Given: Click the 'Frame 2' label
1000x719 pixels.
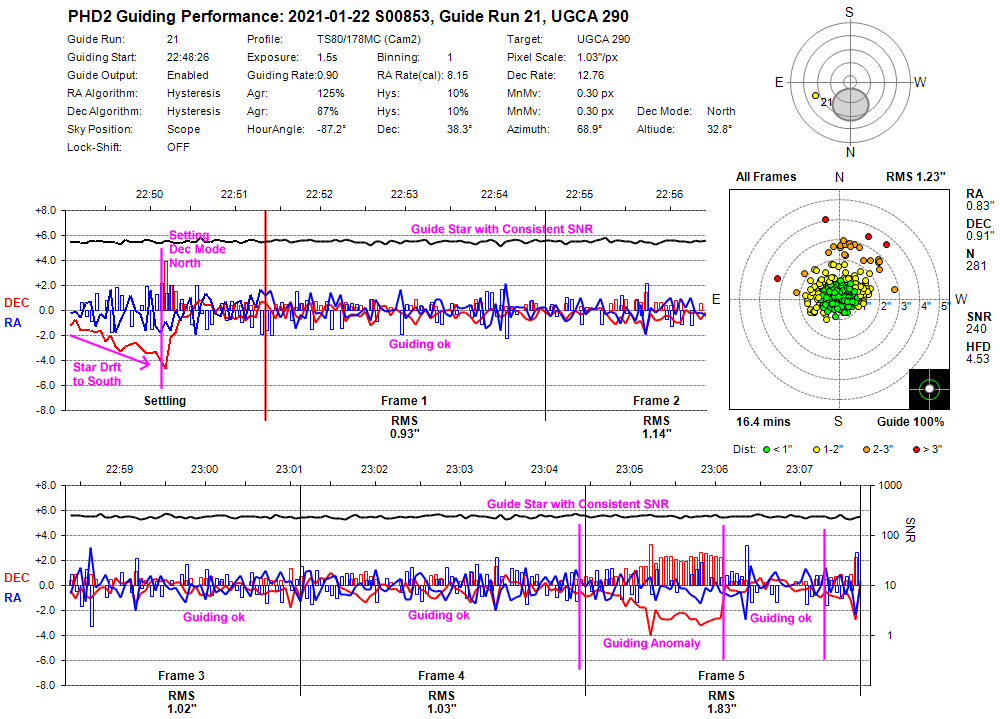Looking at the screenshot, I should coord(656,401).
